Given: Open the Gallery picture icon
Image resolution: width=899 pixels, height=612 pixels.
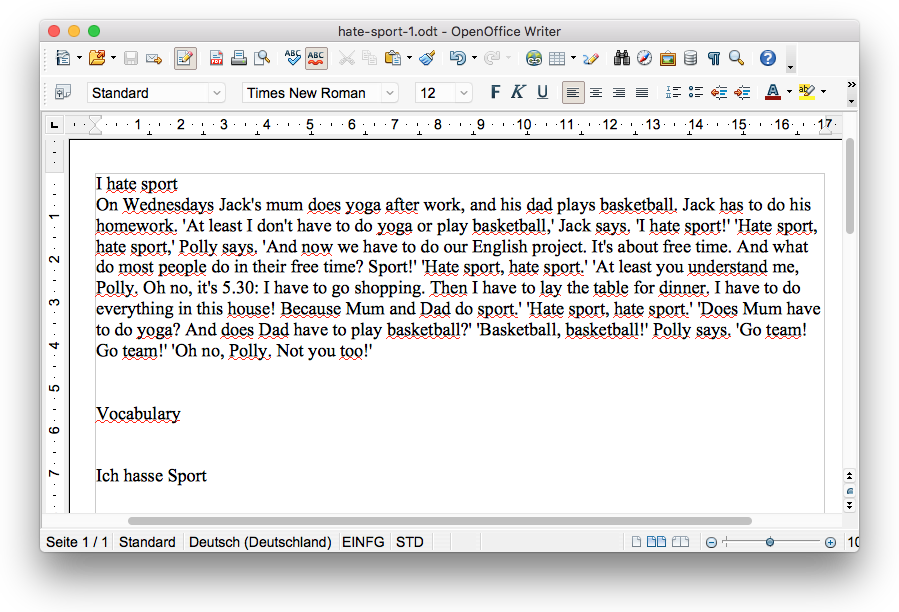Looking at the screenshot, I should [667, 58].
